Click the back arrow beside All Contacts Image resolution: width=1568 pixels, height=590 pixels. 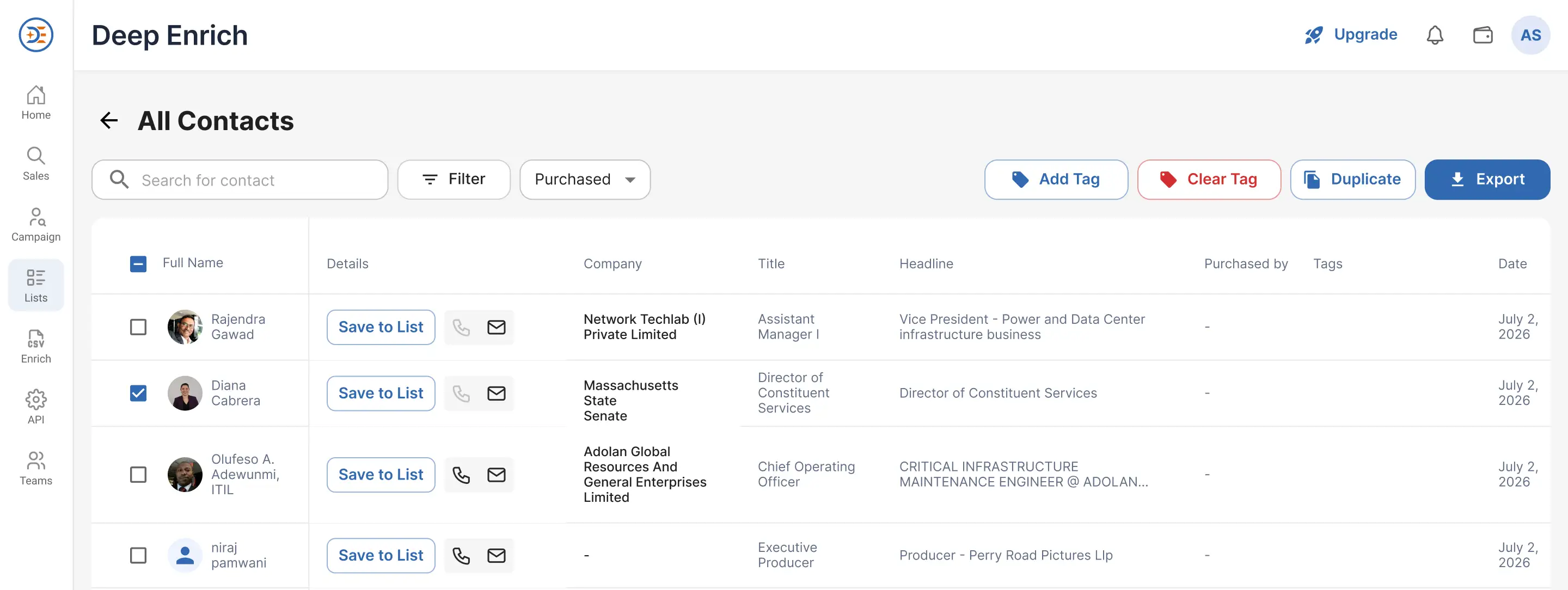pyautogui.click(x=109, y=120)
